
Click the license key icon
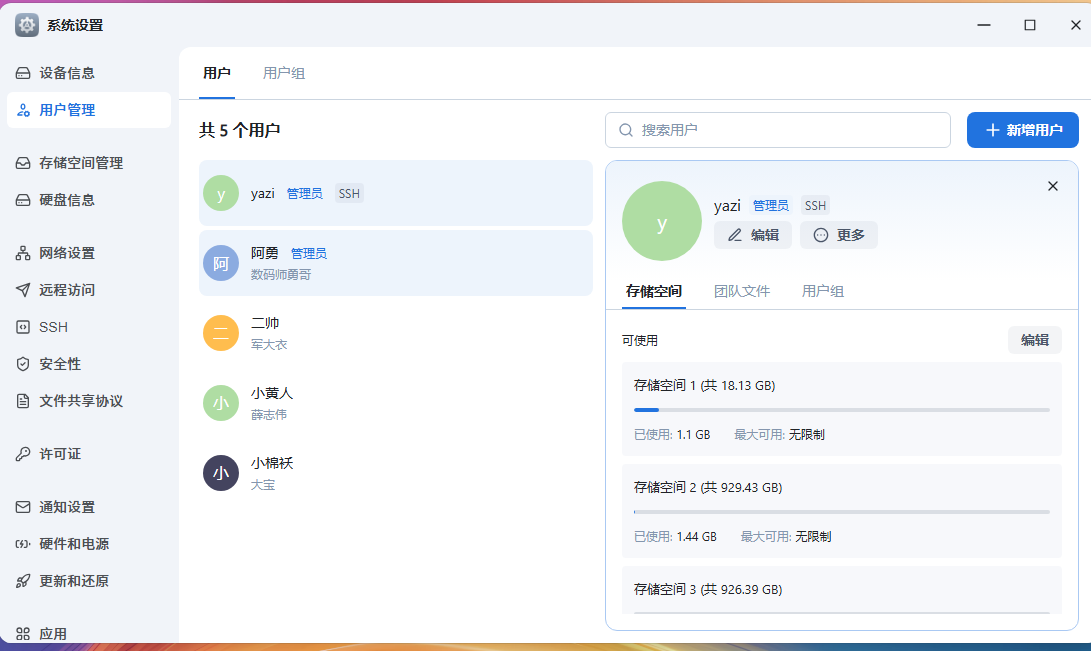coord(23,454)
